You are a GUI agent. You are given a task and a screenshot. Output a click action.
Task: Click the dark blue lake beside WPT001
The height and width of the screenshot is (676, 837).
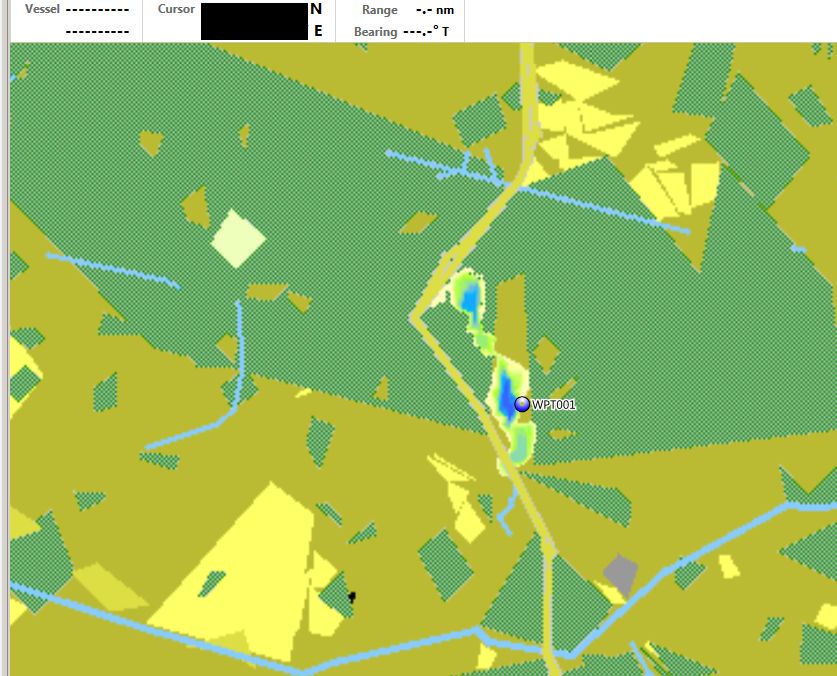coord(506,393)
